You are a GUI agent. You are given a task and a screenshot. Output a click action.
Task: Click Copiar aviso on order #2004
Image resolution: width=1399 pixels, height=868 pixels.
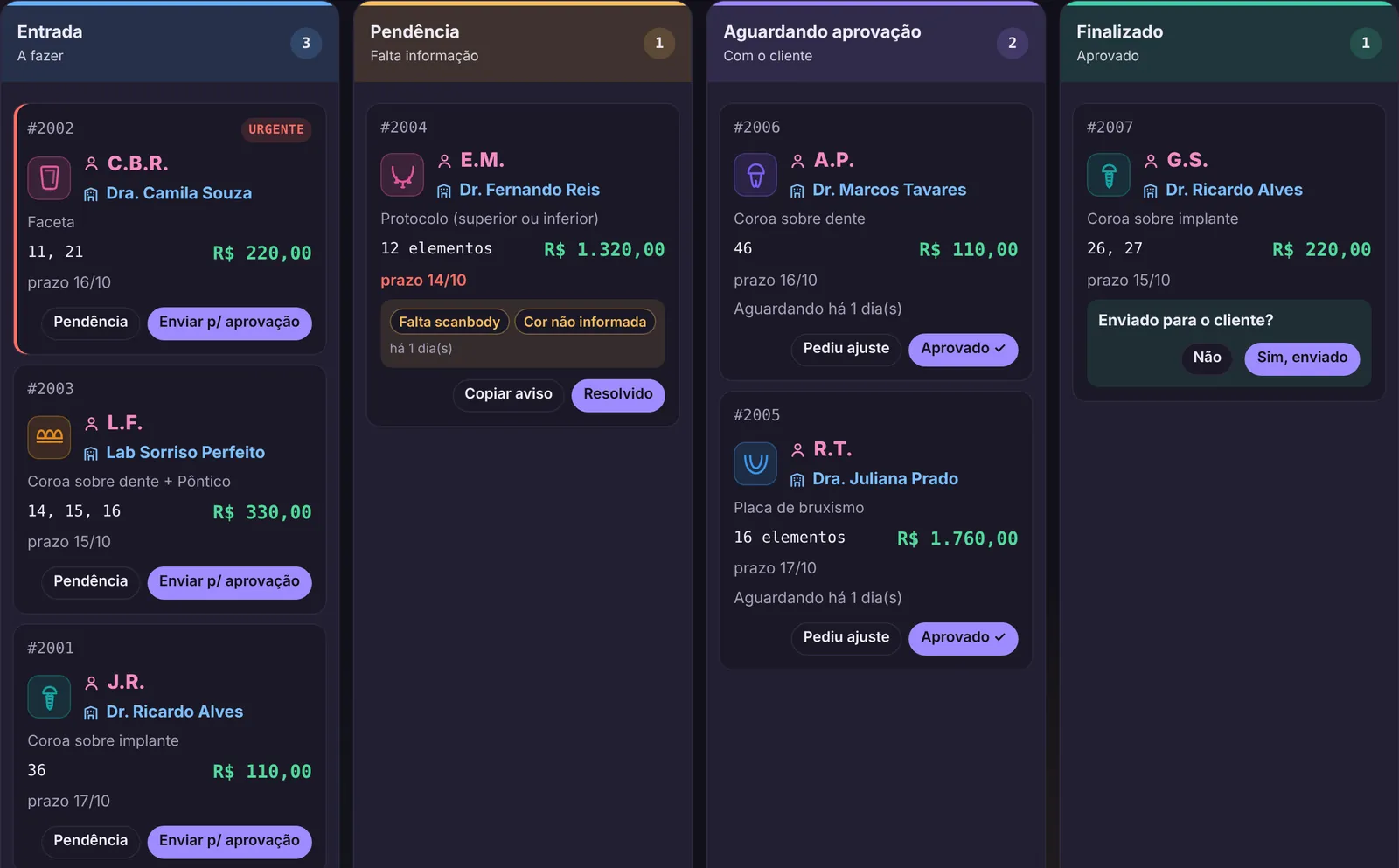tap(508, 395)
